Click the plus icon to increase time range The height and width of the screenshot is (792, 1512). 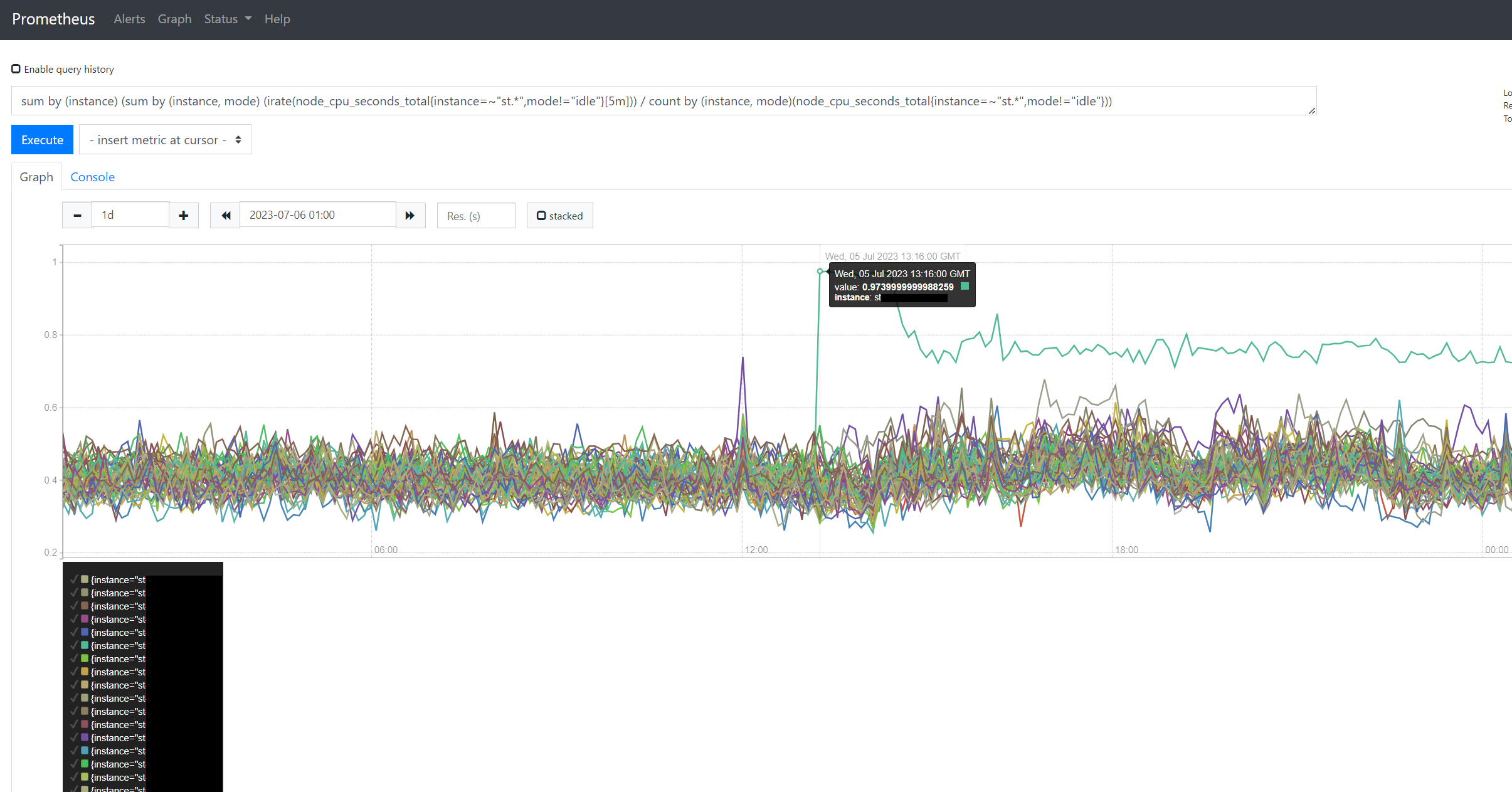coord(184,216)
